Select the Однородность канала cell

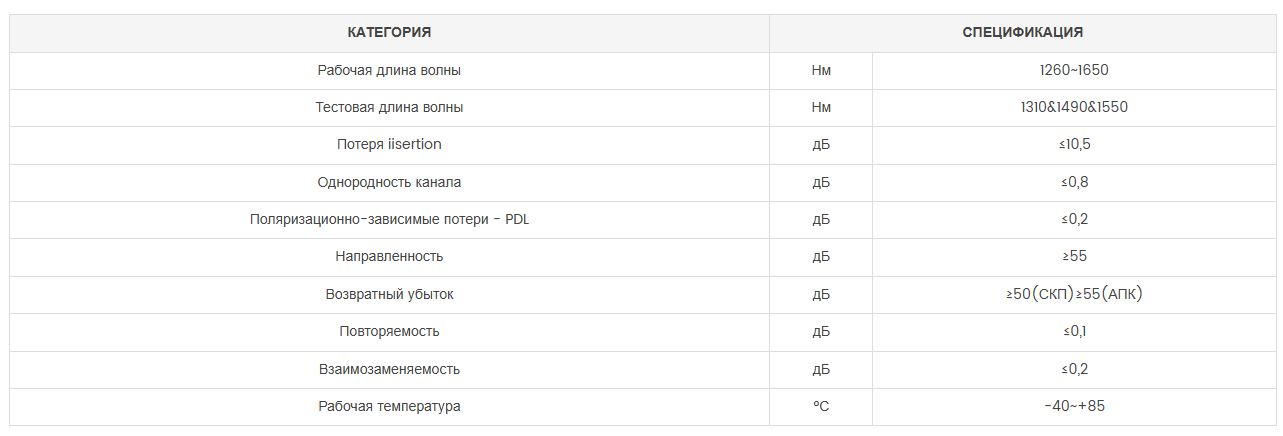click(389, 183)
